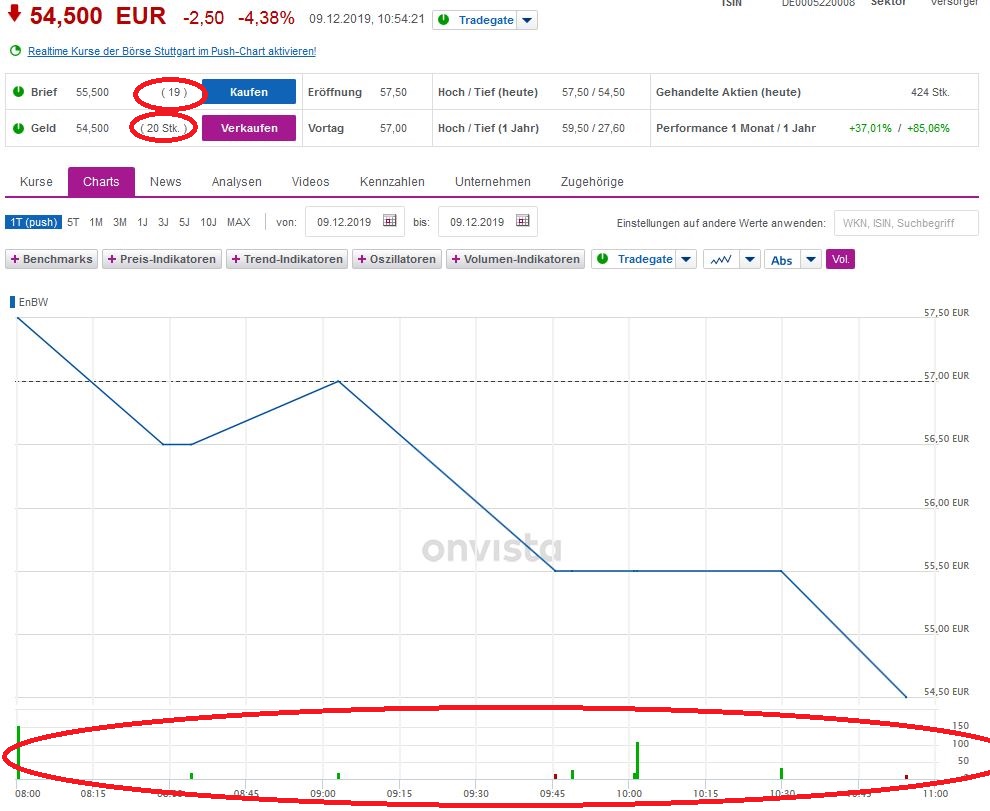Open the Zugehörige tab

coord(592,182)
